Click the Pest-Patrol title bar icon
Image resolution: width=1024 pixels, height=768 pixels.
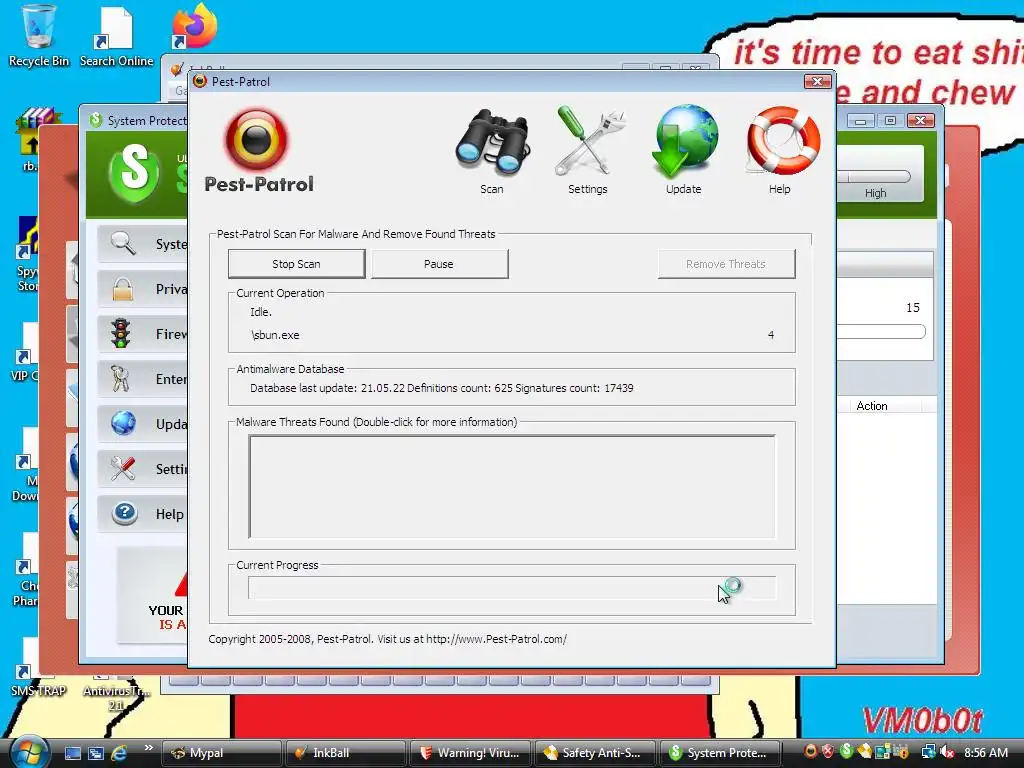(x=200, y=81)
